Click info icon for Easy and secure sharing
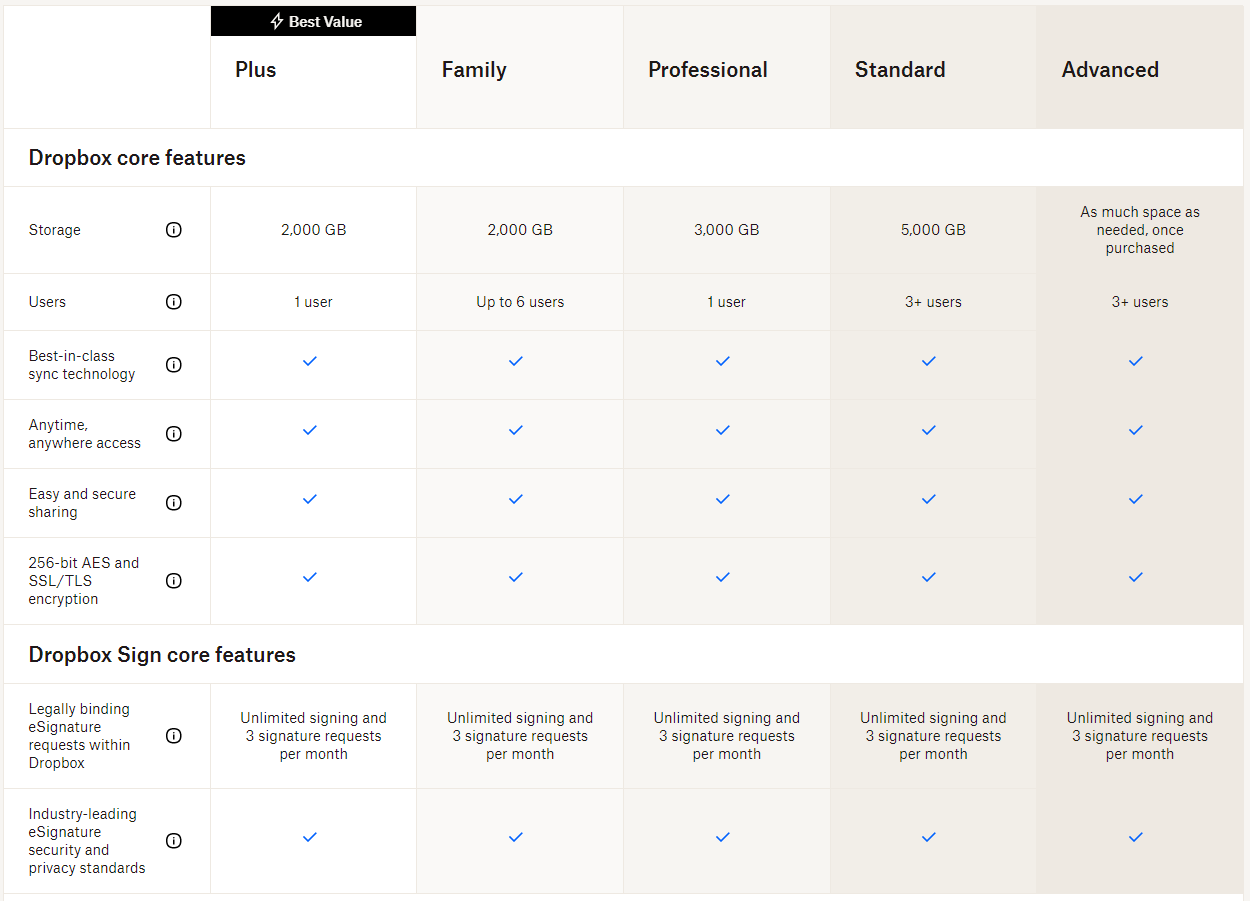This screenshot has width=1251, height=902. [174, 503]
